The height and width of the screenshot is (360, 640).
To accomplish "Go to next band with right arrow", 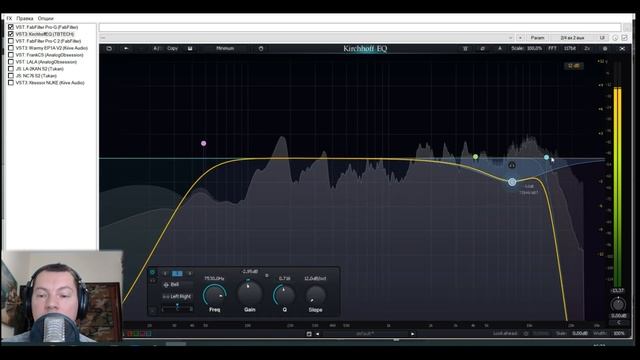I will coord(189,273).
